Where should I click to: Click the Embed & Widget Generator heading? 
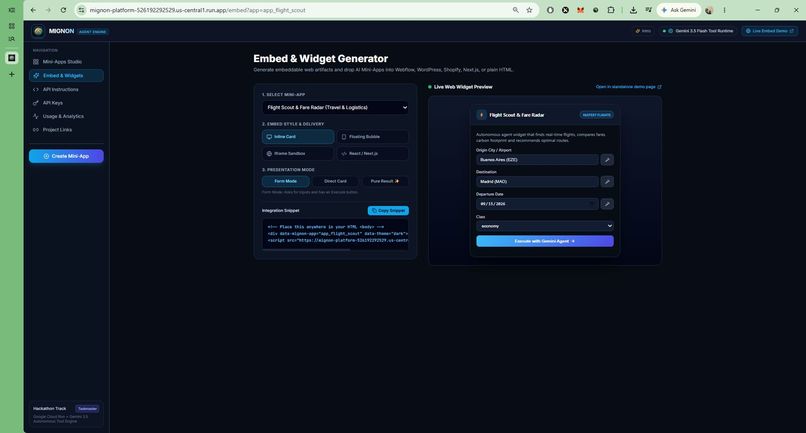(320, 59)
